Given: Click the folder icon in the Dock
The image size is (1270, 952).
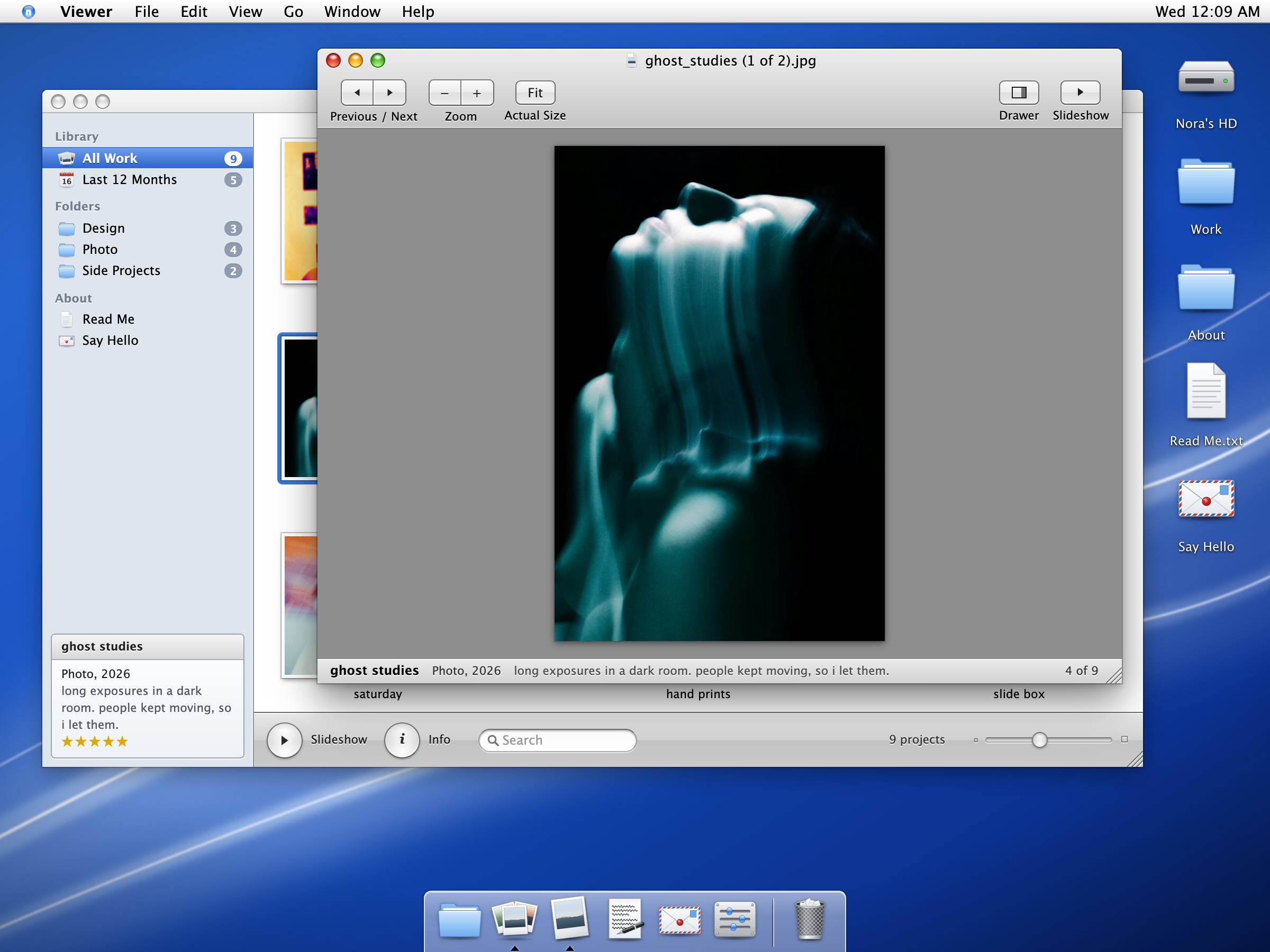Looking at the screenshot, I should (459, 920).
